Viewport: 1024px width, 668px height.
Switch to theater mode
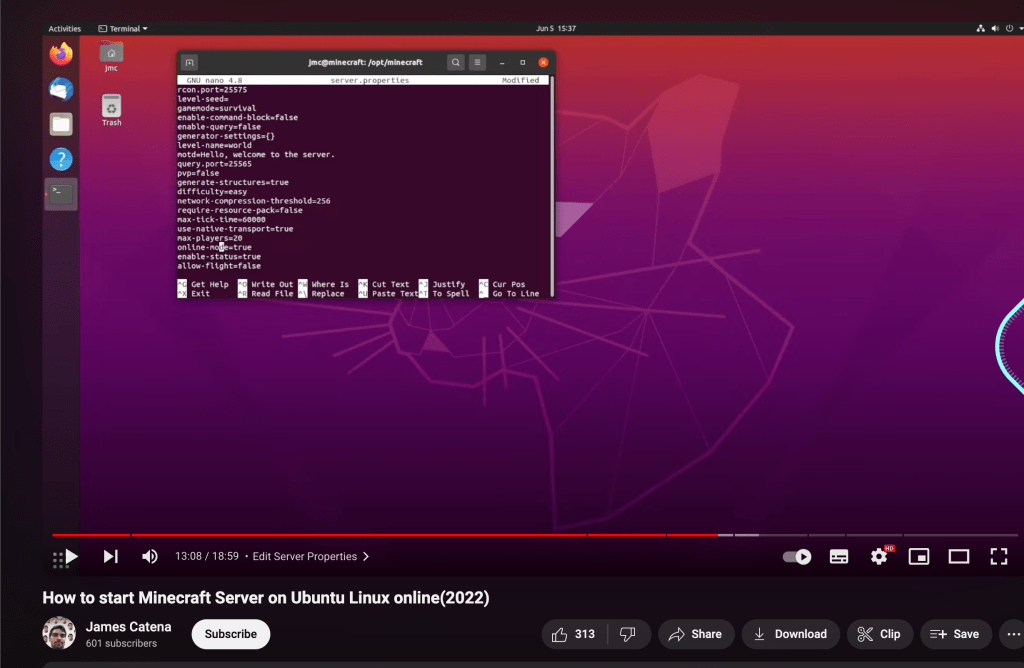pyautogui.click(x=959, y=556)
